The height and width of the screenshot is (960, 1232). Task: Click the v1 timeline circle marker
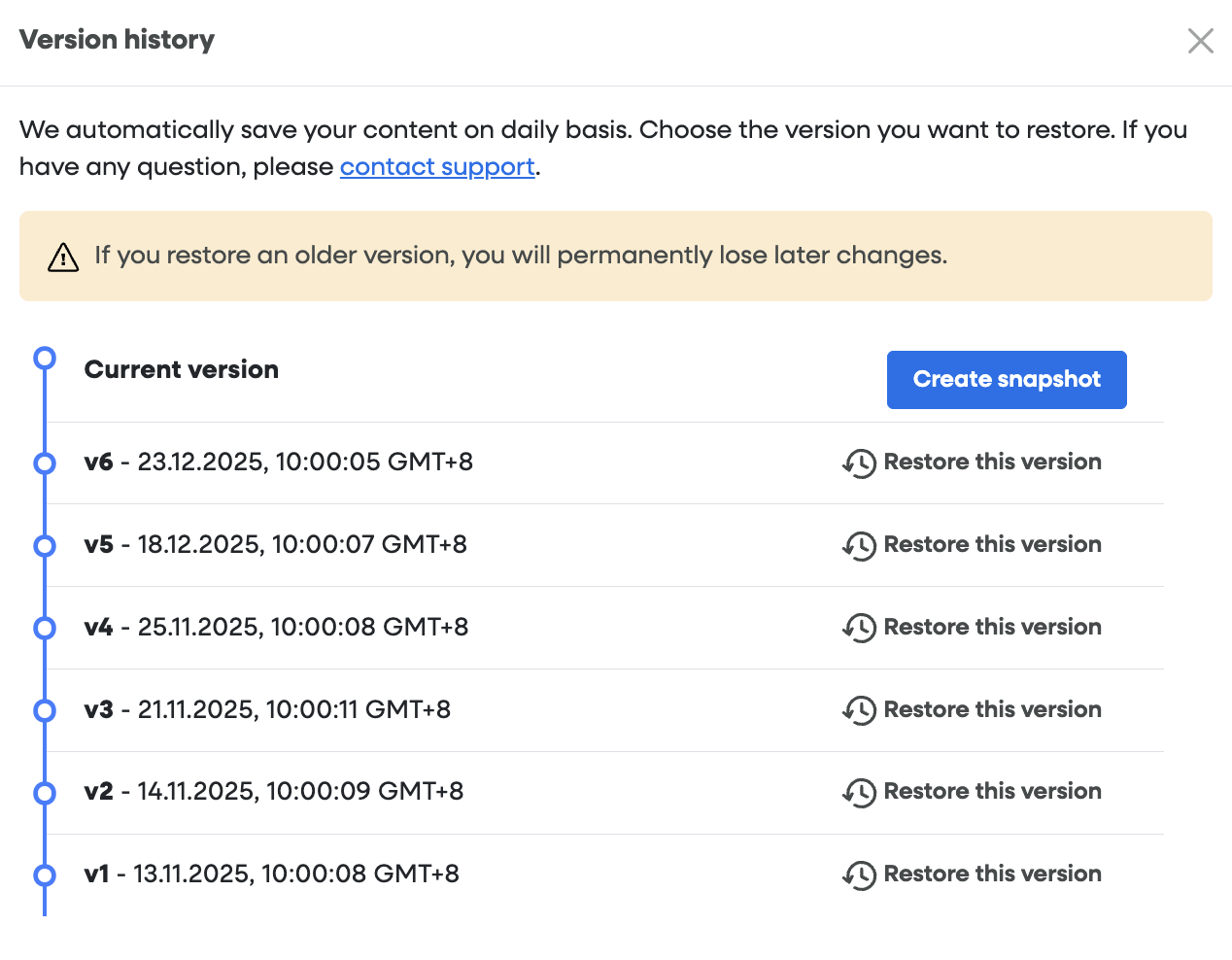45,875
